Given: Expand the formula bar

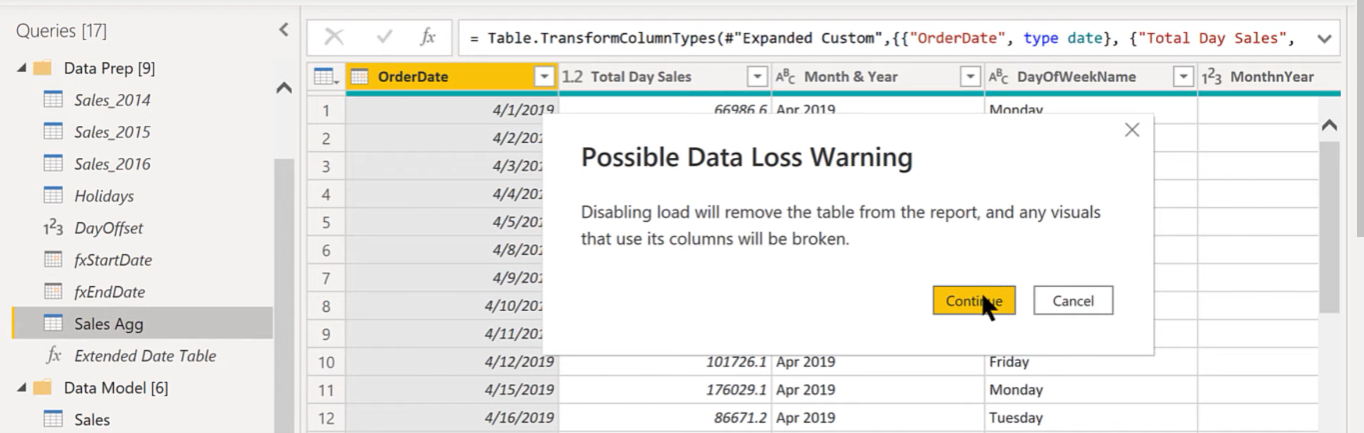Looking at the screenshot, I should tap(1324, 39).
